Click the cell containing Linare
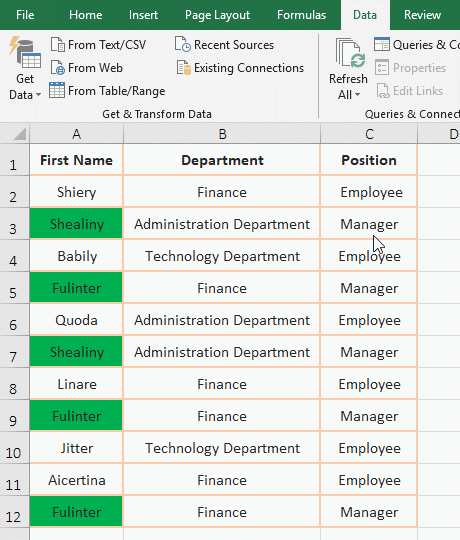 [76, 384]
